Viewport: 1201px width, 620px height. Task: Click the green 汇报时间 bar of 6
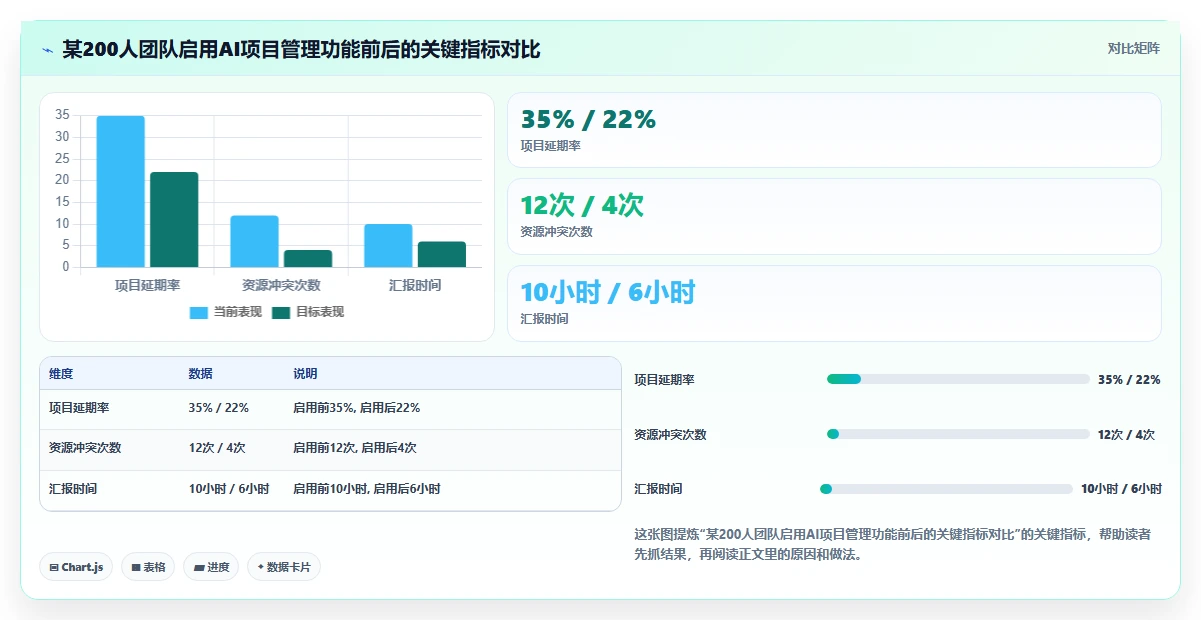[x=442, y=254]
